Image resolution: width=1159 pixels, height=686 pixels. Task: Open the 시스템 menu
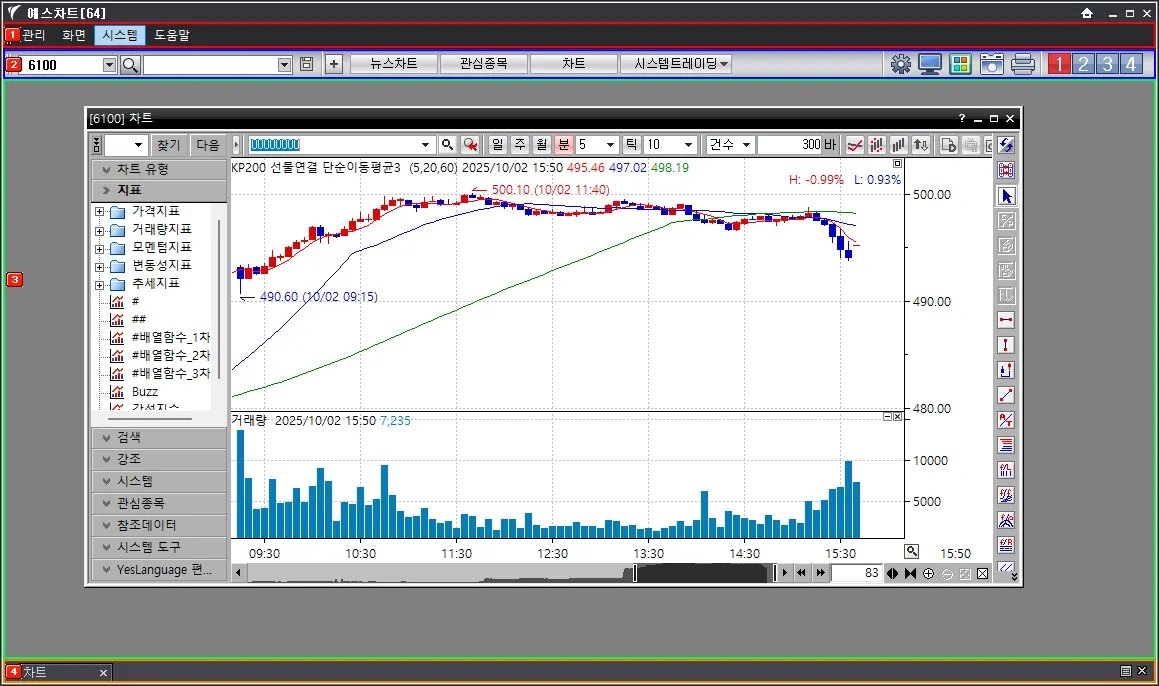pyautogui.click(x=120, y=35)
